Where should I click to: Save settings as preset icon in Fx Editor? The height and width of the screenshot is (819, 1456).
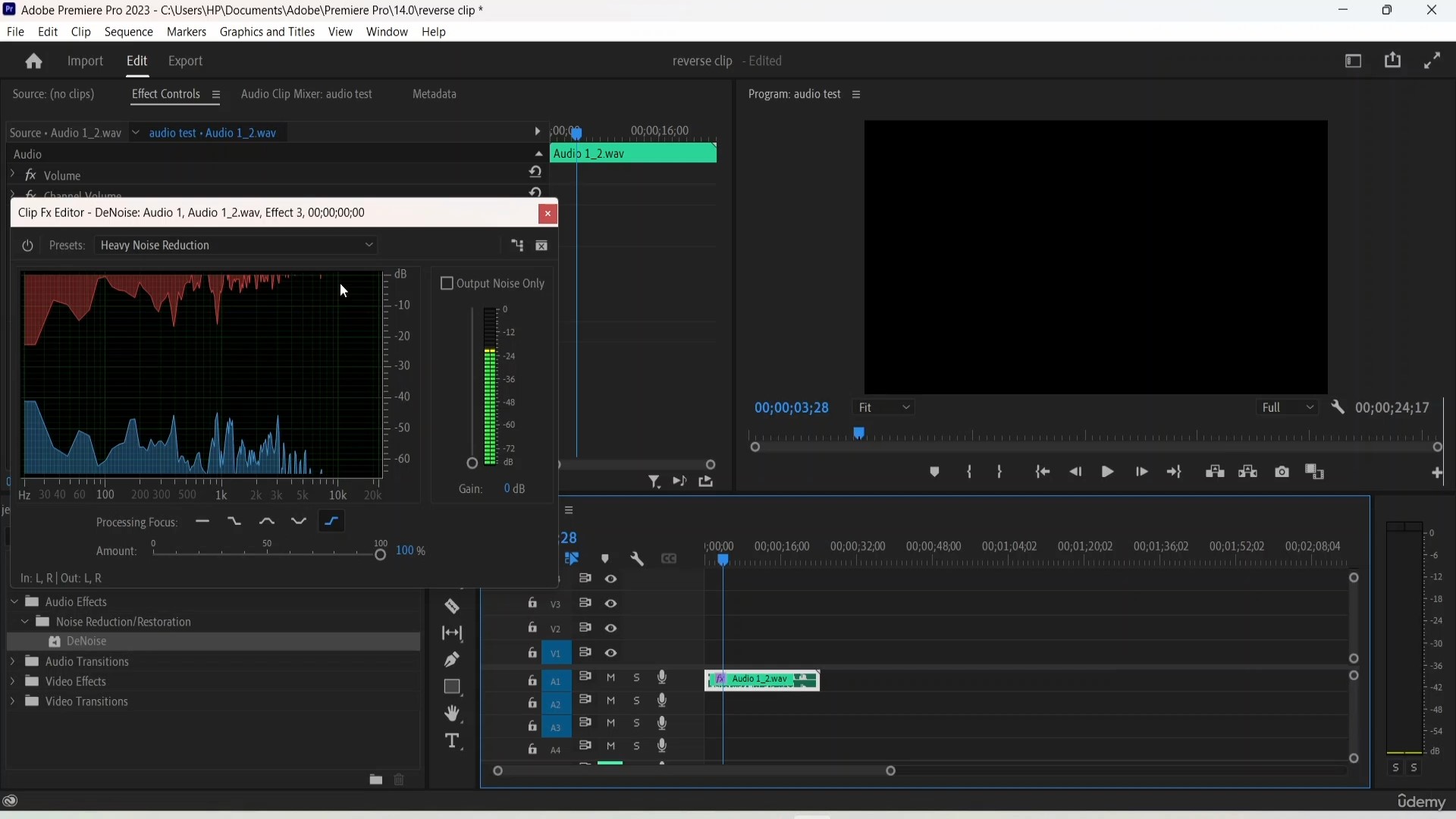(517, 246)
